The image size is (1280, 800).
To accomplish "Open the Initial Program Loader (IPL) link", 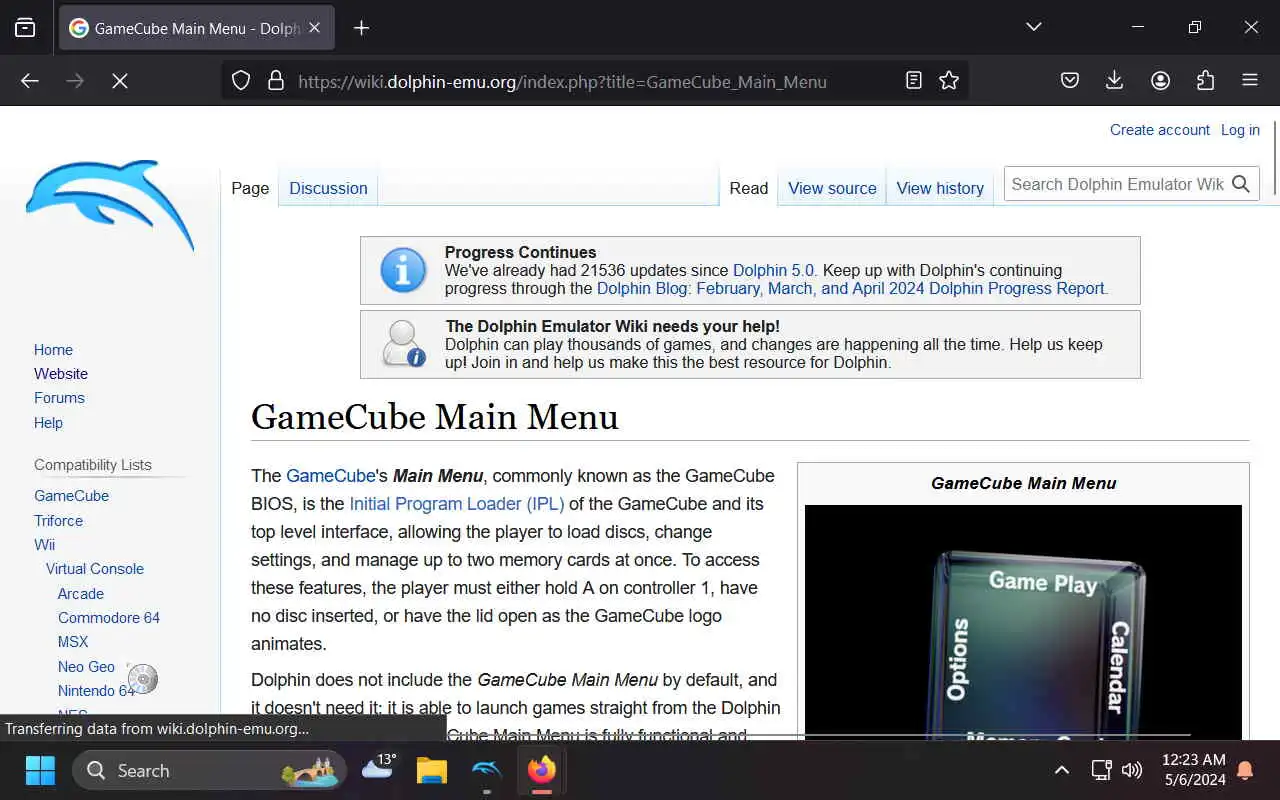I will coord(457,504).
